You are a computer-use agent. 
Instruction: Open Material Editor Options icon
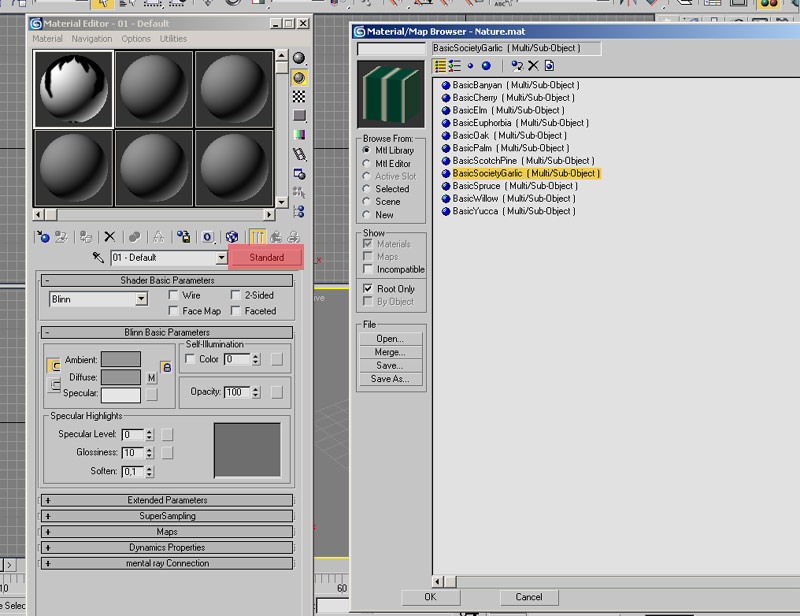point(299,174)
